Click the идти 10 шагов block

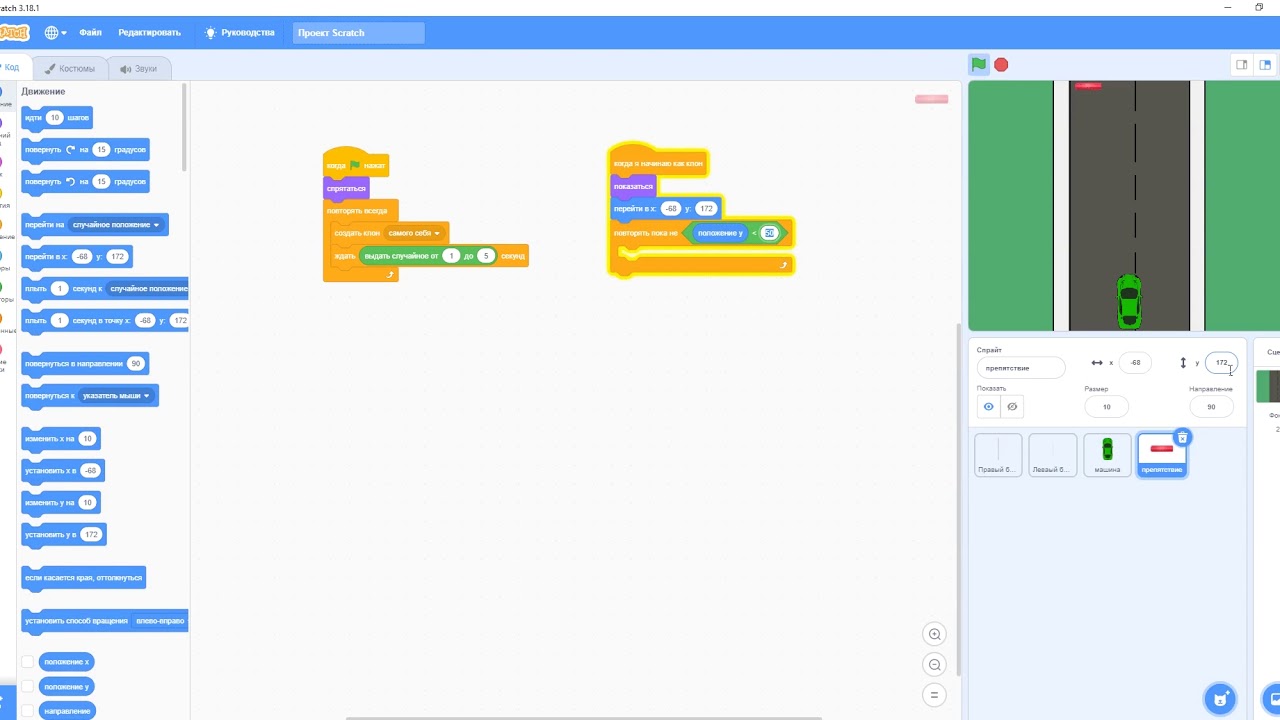[x=57, y=118]
